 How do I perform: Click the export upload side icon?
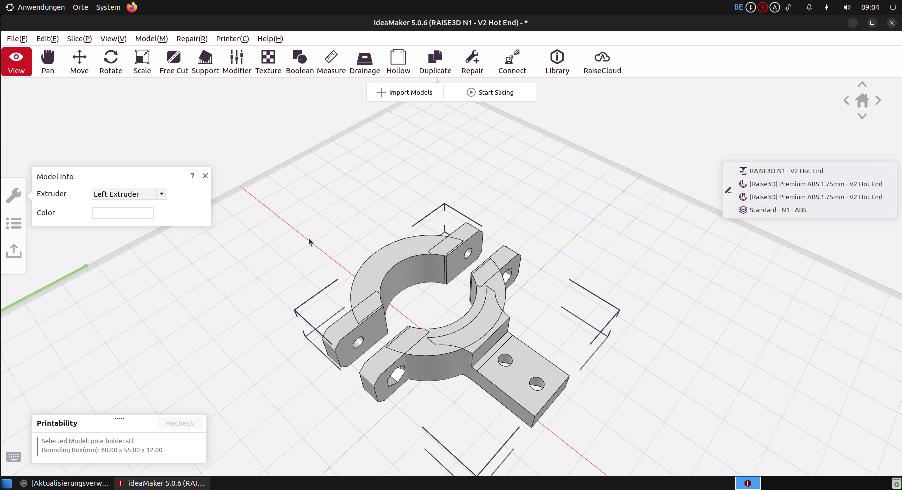pos(13,251)
